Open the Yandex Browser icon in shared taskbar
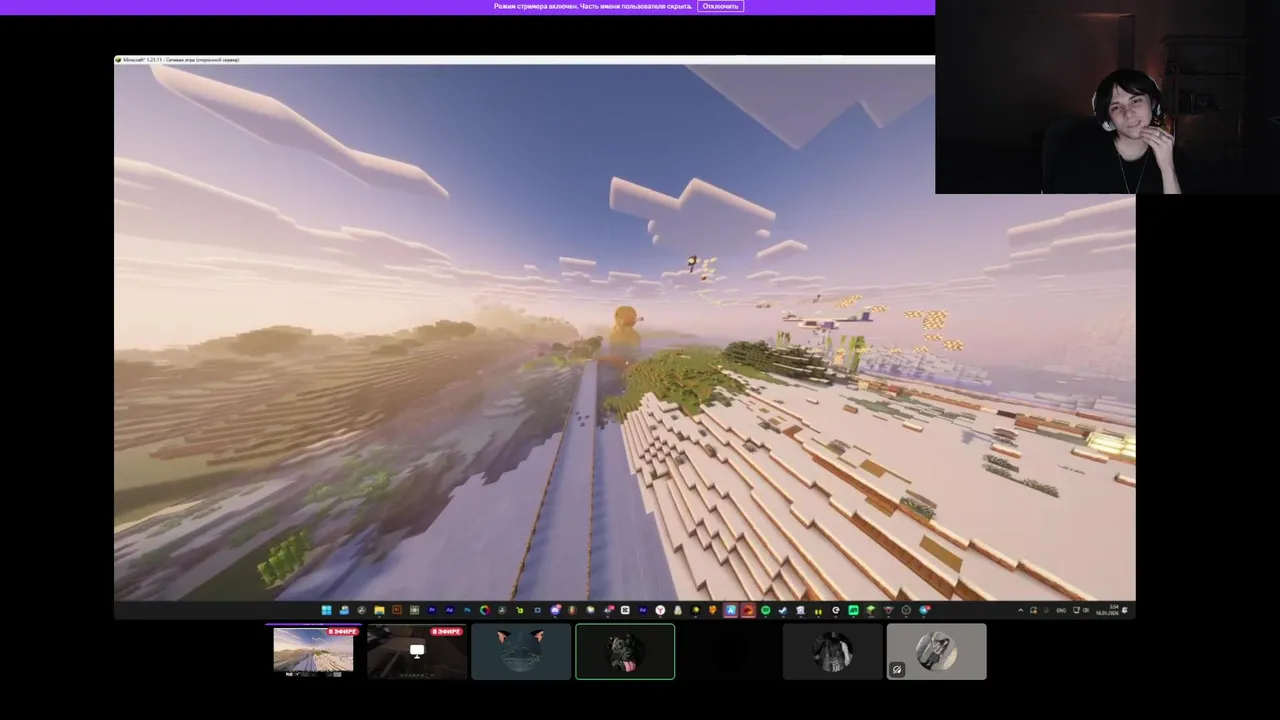1280x720 pixels. click(x=660, y=610)
